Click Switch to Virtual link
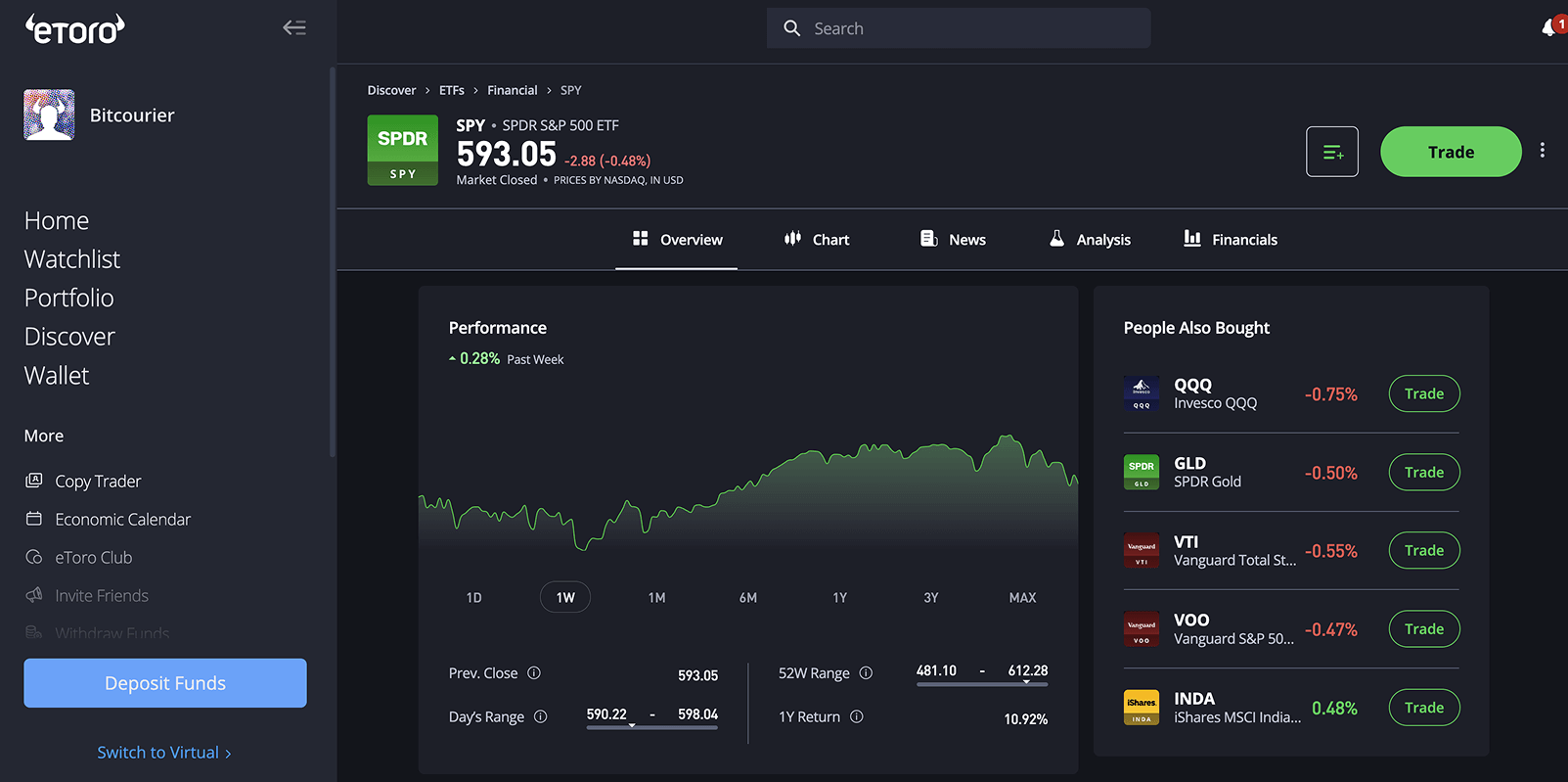The width and height of the screenshot is (1568, 782). pos(164,753)
